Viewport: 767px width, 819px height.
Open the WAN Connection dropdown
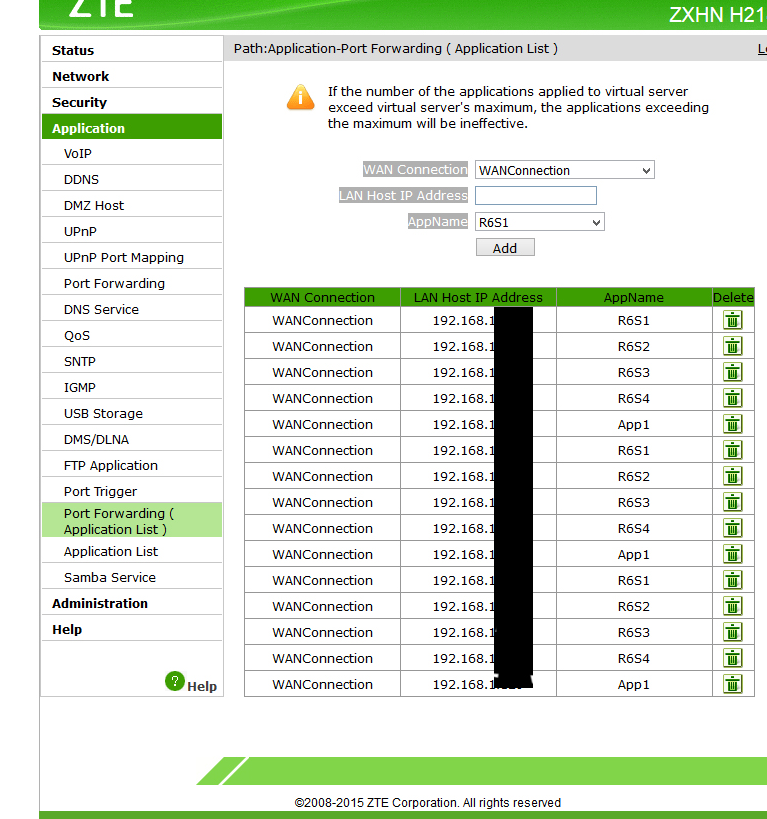[x=565, y=170]
